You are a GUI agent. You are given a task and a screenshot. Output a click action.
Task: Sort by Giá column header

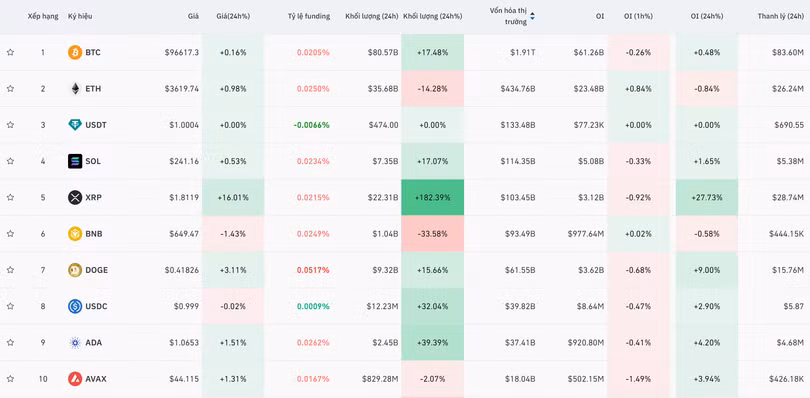(193, 16)
